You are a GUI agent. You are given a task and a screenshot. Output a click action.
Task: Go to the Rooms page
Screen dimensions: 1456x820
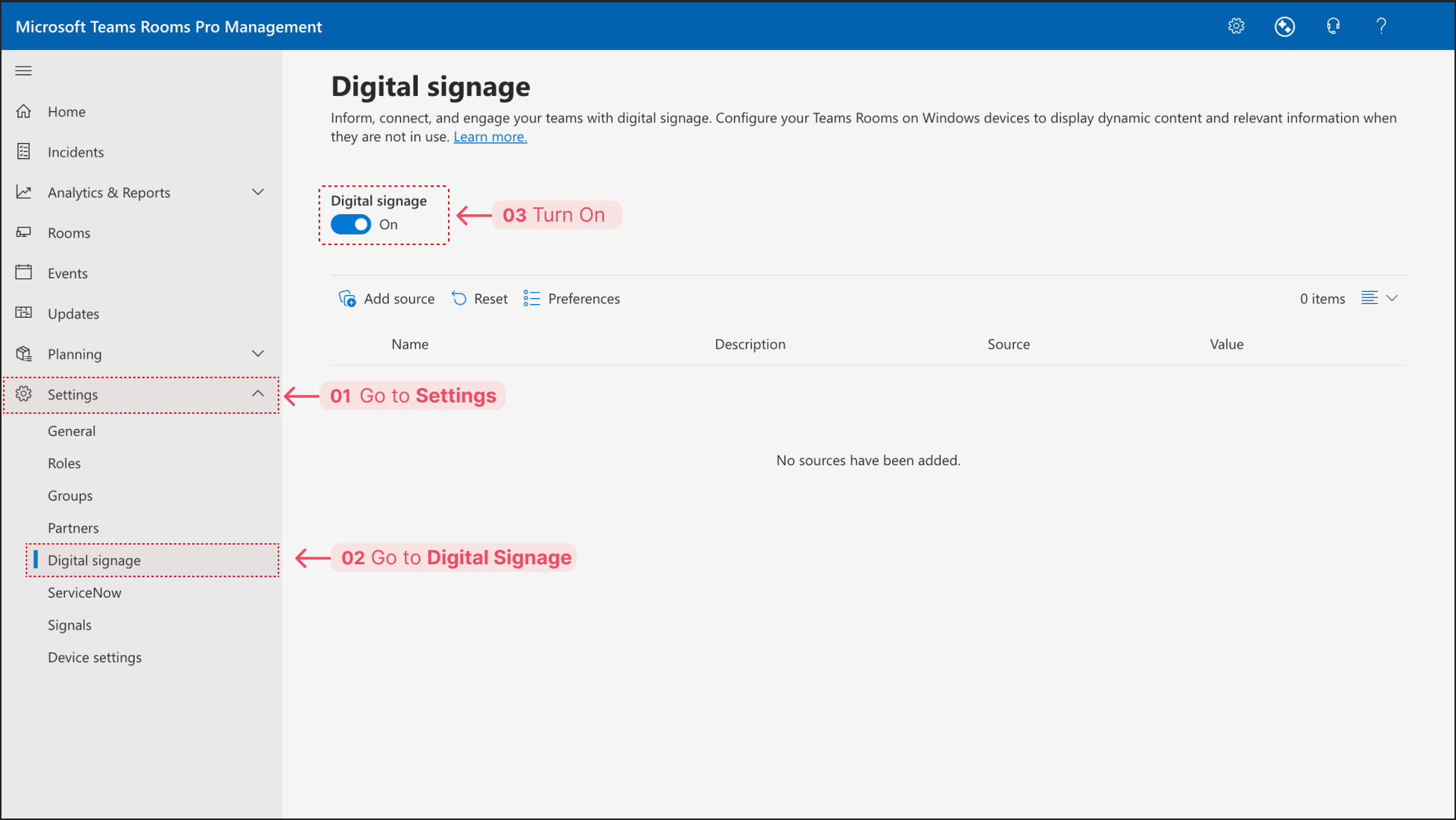tap(69, 233)
